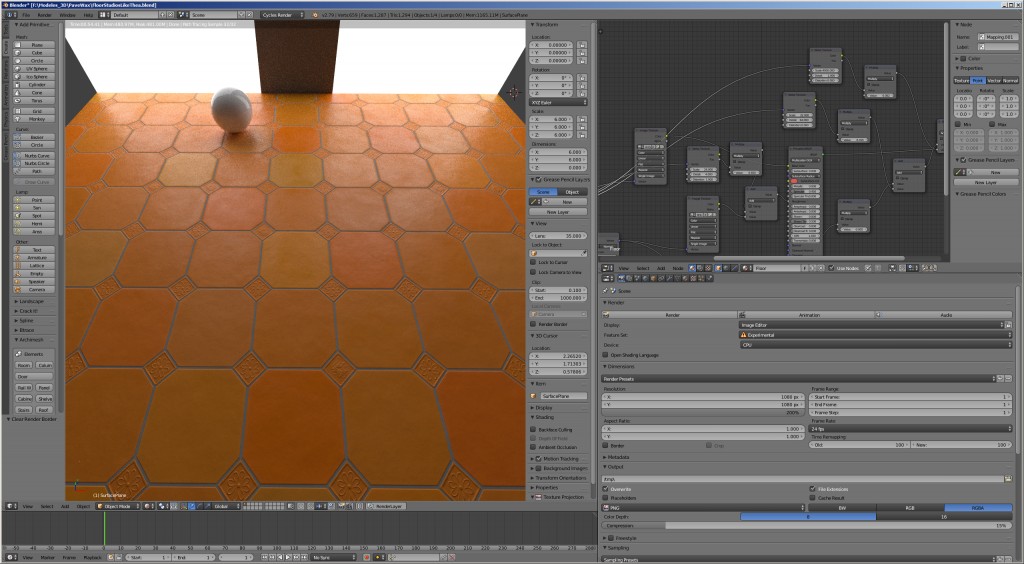Add a UV Sphere mesh primitive
This screenshot has height=564, width=1024.
(x=36, y=69)
